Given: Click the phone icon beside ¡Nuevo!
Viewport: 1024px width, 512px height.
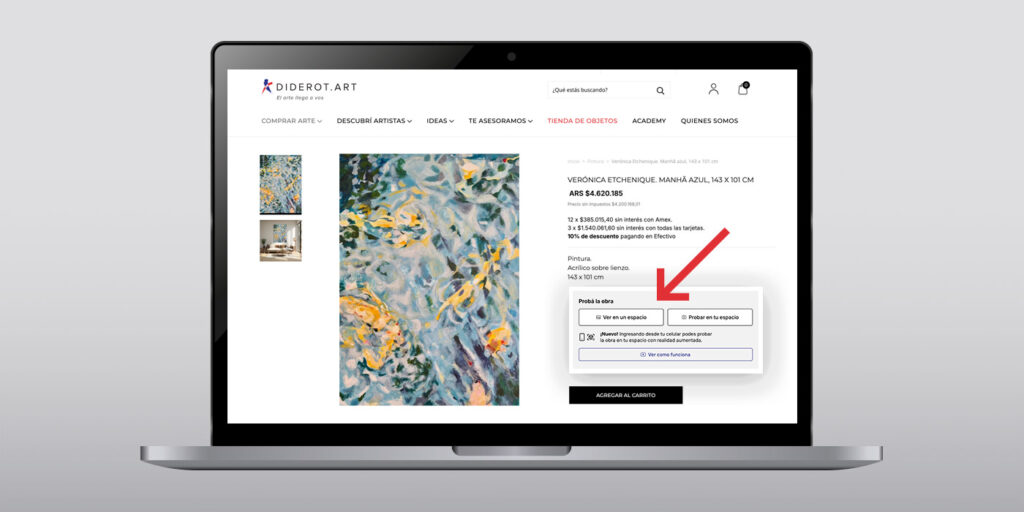Looking at the screenshot, I should (582, 337).
